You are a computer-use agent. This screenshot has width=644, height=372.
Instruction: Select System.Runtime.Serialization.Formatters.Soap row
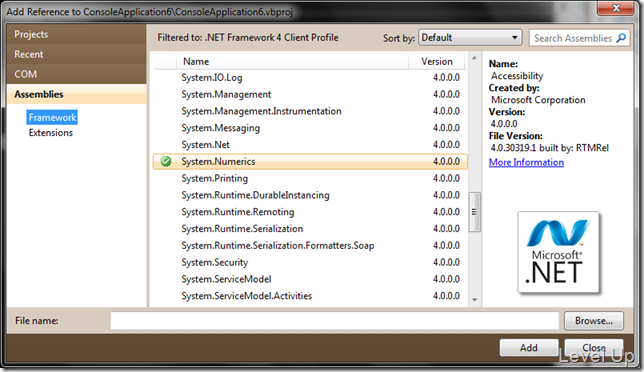(x=310, y=246)
